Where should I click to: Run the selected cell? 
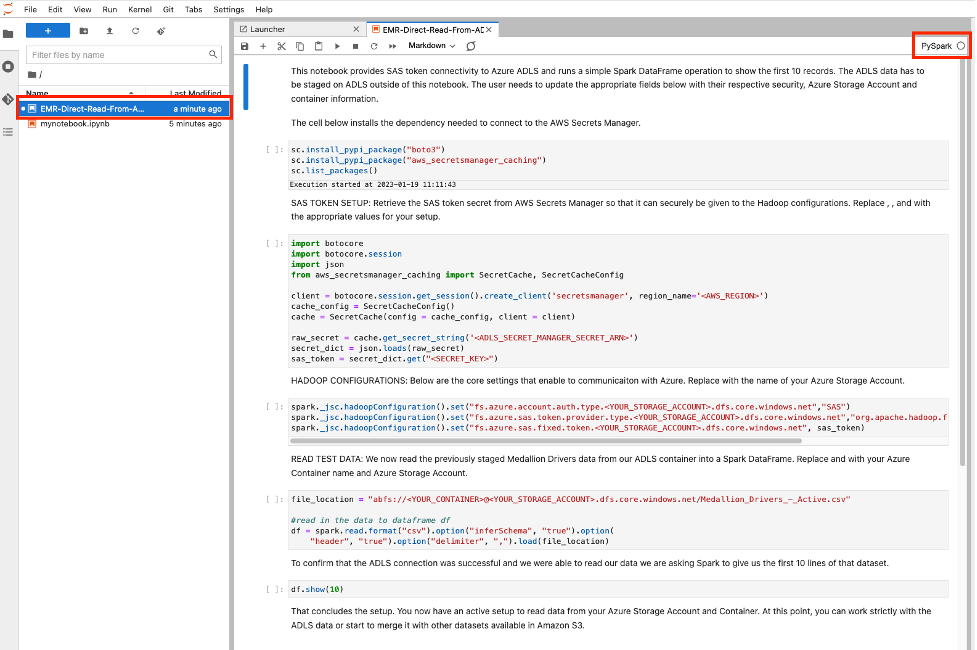[x=337, y=46]
